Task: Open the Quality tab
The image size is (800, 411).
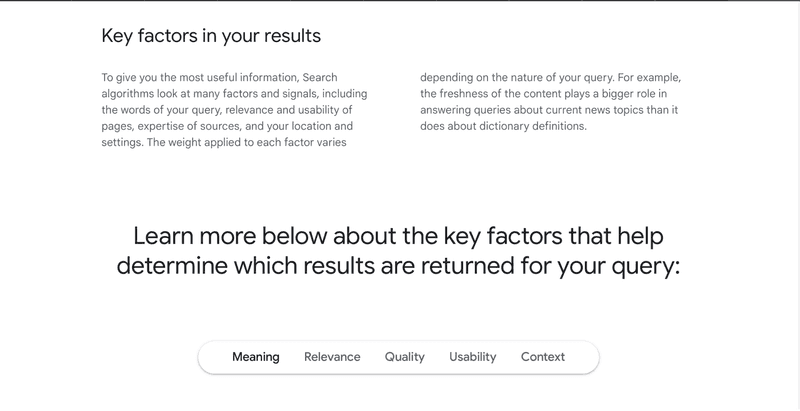Action: point(404,357)
